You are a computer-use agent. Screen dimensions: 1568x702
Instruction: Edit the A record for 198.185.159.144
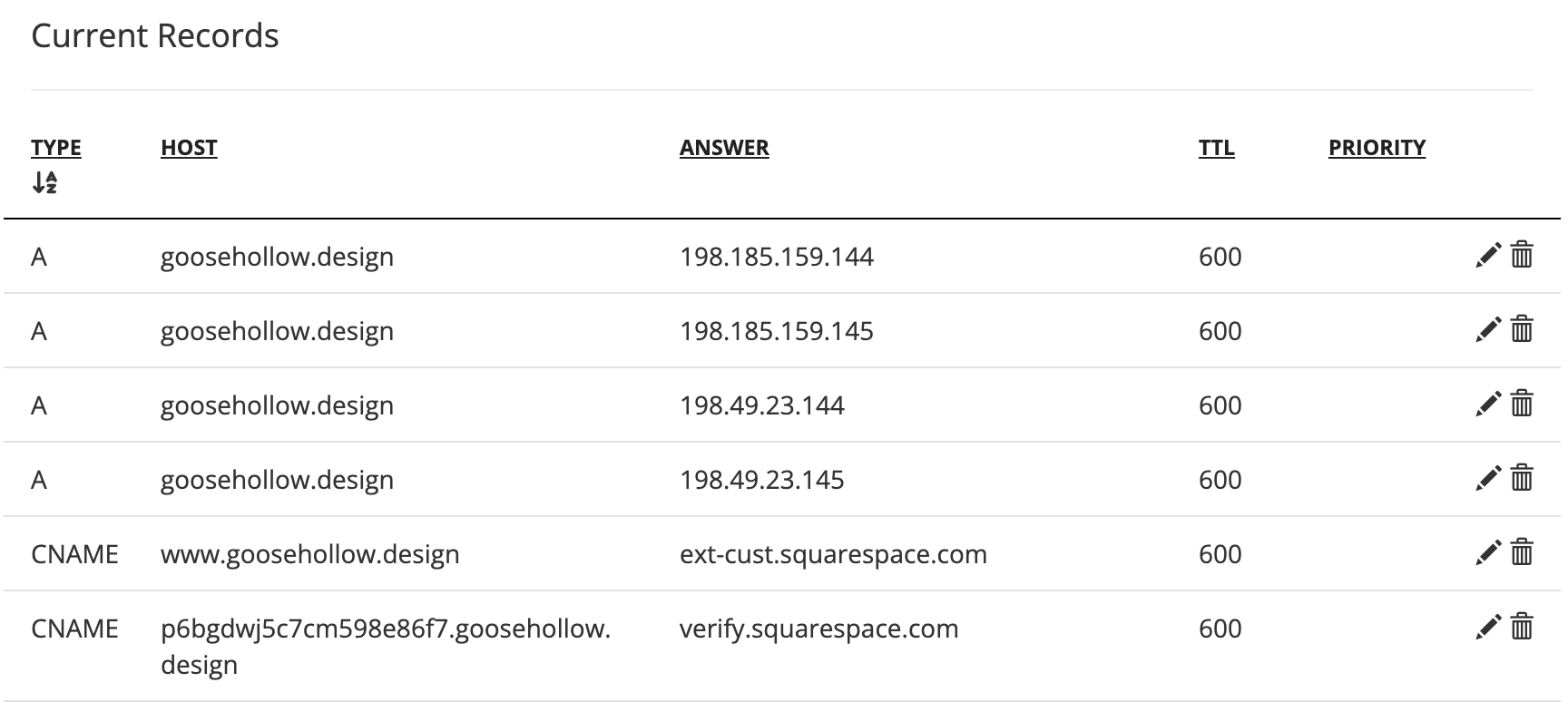coord(1488,256)
